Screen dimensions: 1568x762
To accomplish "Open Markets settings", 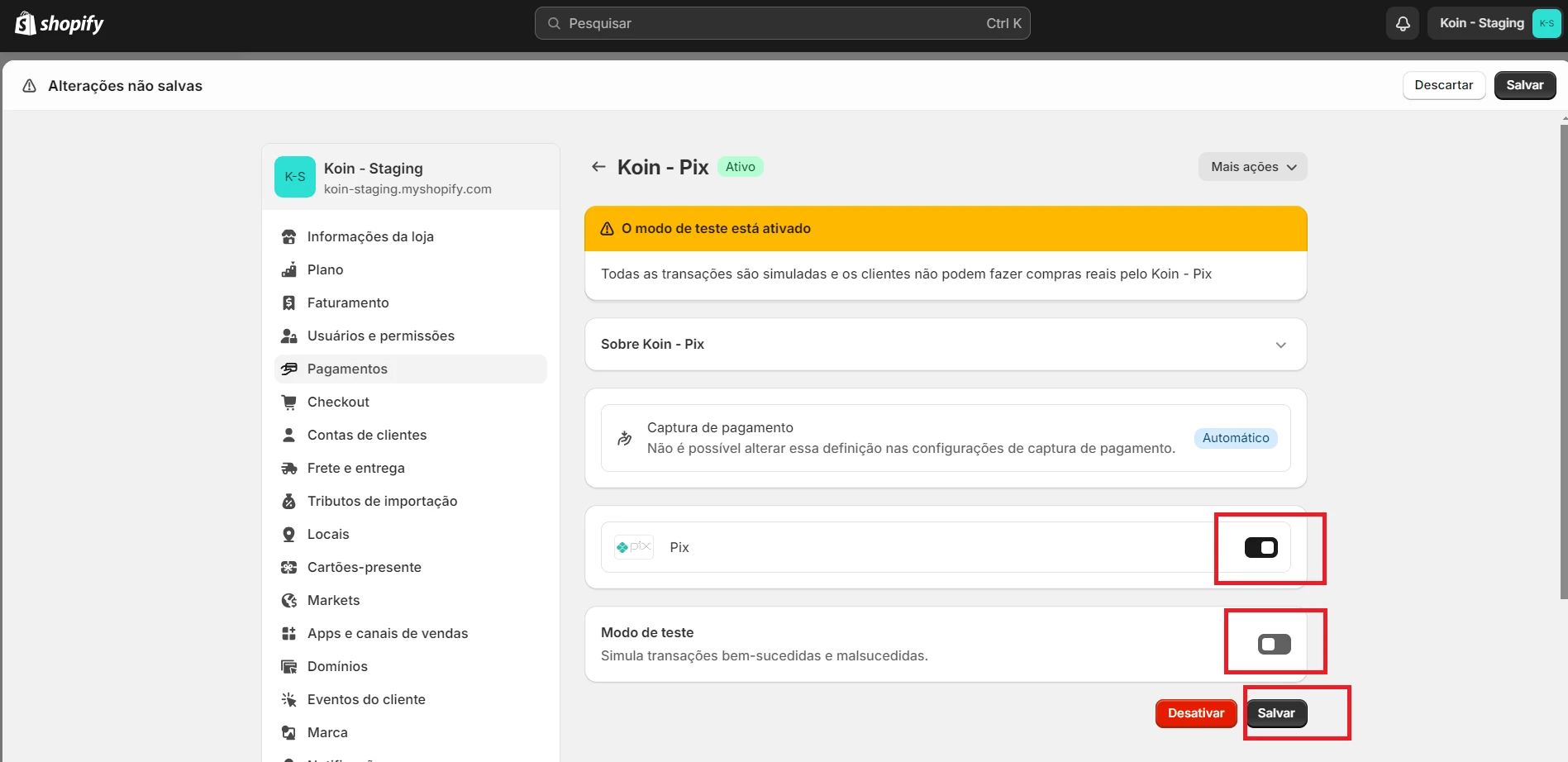I will tap(411, 600).
